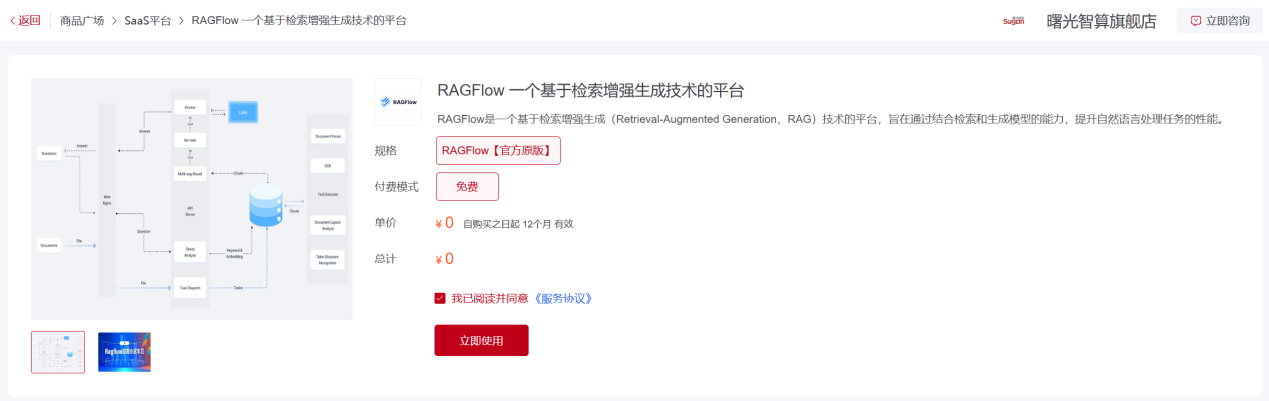
Task: Go back using the 返回 arrow
Action: pyautogui.click(x=25, y=20)
